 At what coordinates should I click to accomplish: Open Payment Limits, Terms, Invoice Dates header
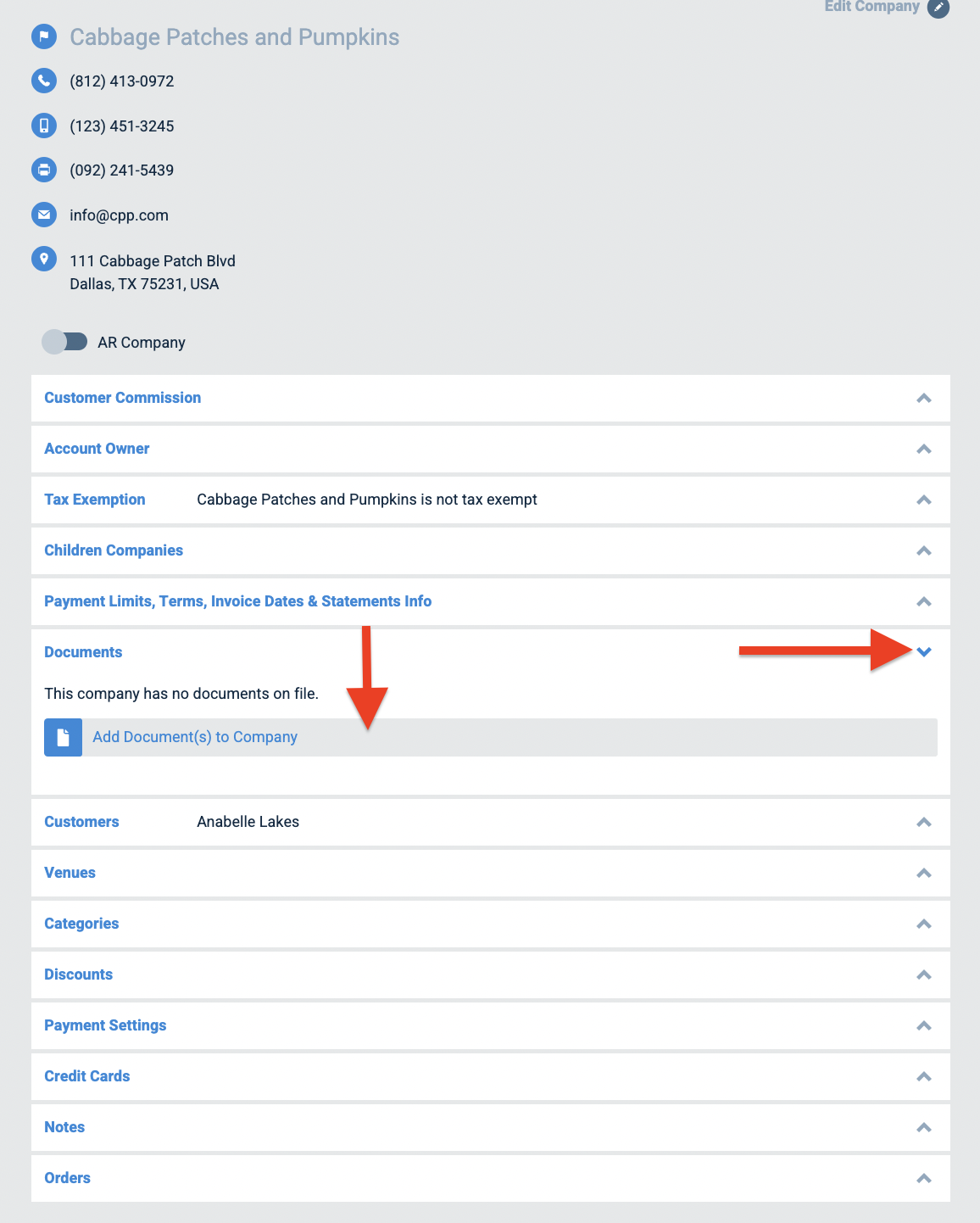[x=238, y=601]
